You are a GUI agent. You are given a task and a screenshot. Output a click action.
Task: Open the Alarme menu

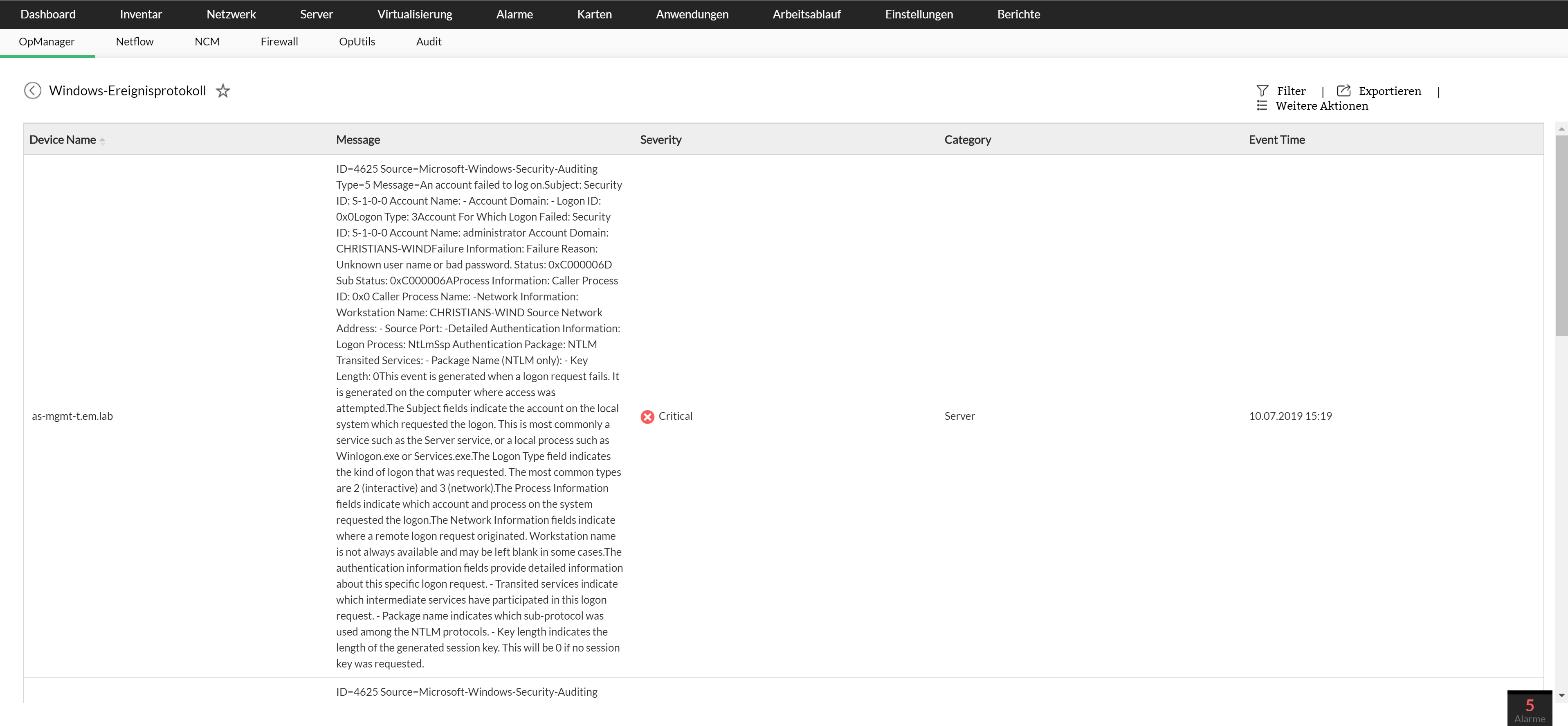(514, 14)
